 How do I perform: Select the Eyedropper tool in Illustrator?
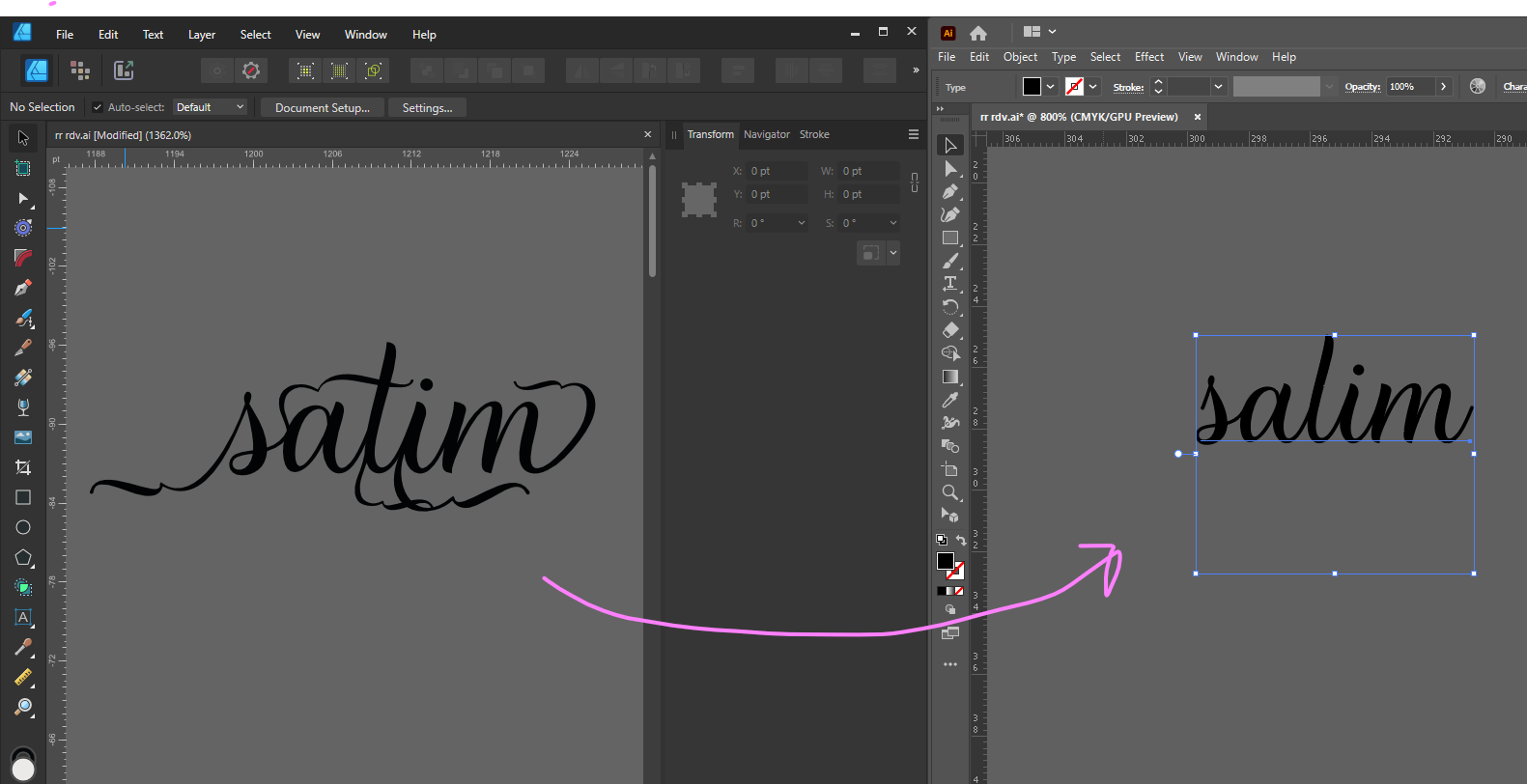click(x=950, y=400)
